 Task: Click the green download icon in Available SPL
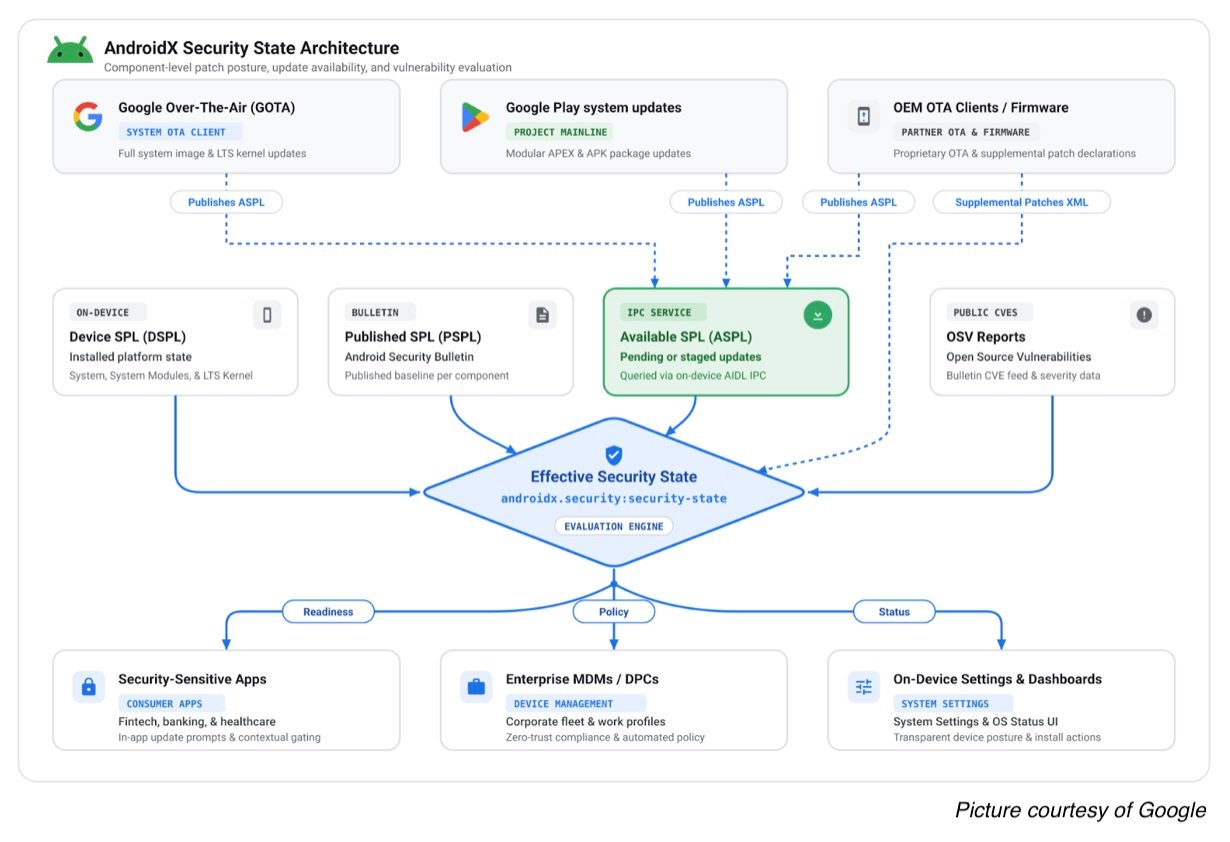[817, 315]
